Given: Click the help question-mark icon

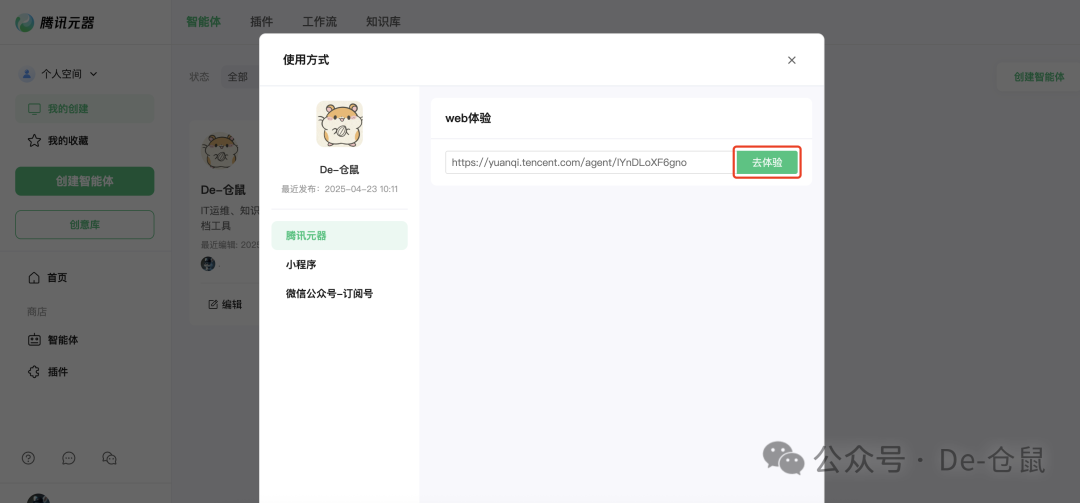Looking at the screenshot, I should 28,458.
